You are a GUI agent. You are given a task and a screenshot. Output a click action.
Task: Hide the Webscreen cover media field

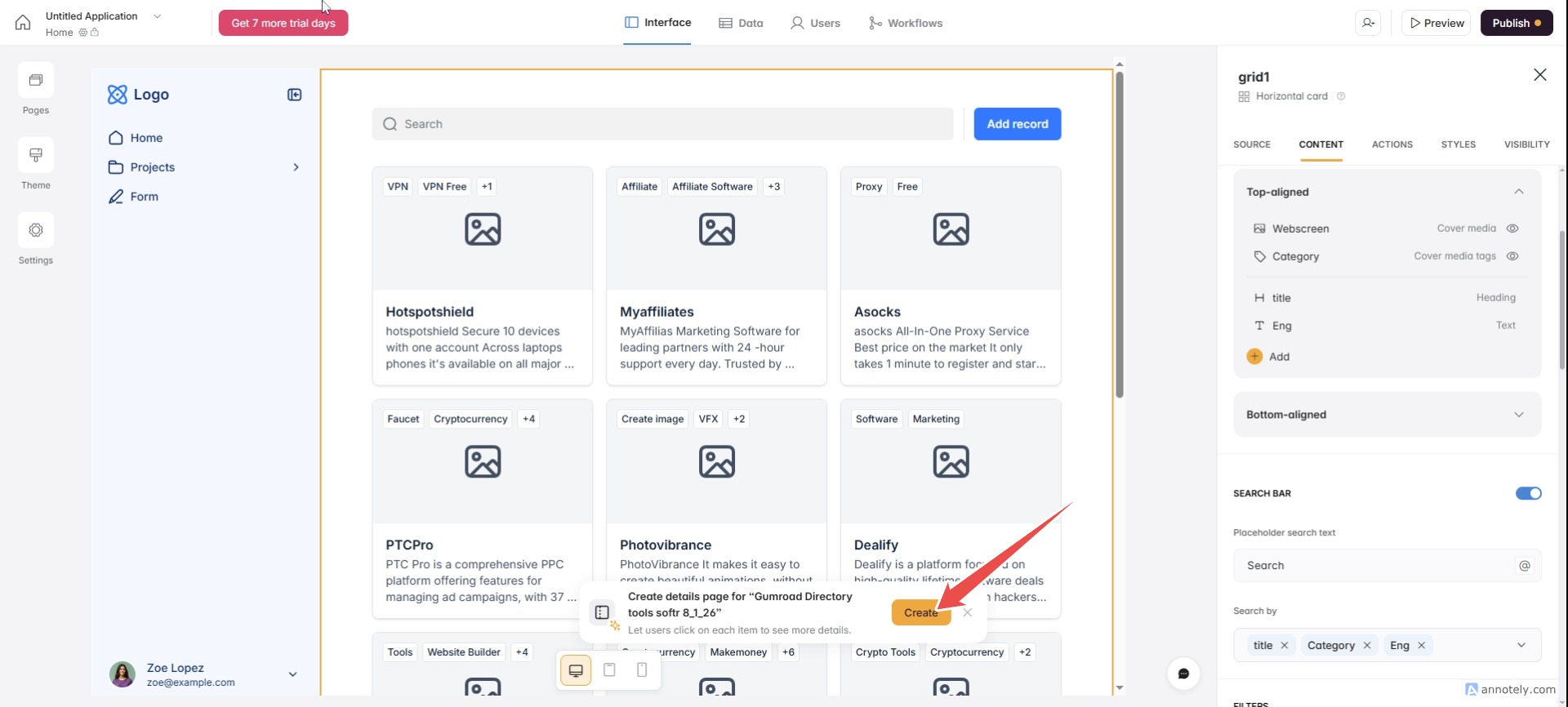pos(1512,229)
